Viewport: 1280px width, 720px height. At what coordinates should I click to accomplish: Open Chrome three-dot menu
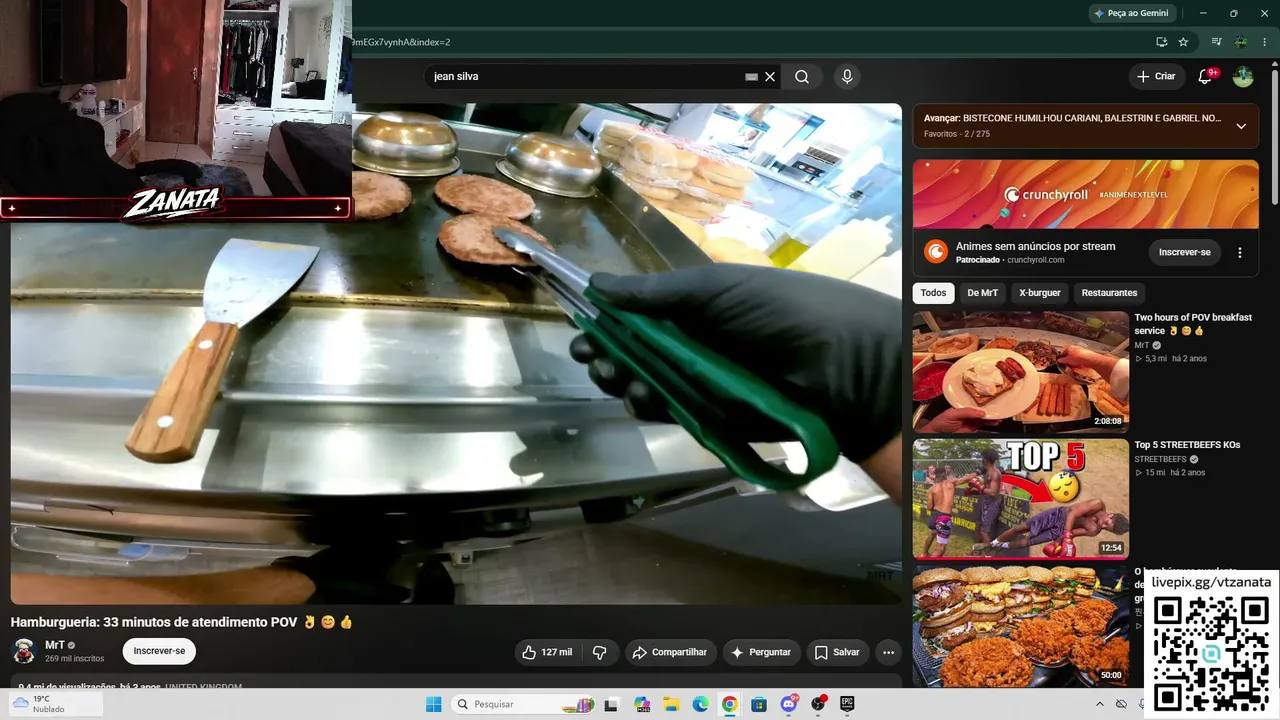pos(1265,42)
